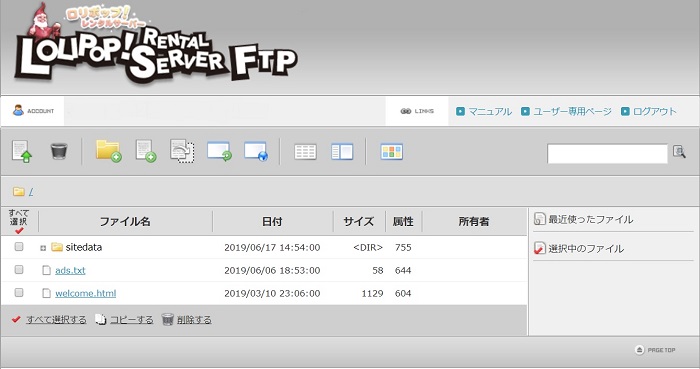Click the ACCOUNT user icon

point(18,110)
